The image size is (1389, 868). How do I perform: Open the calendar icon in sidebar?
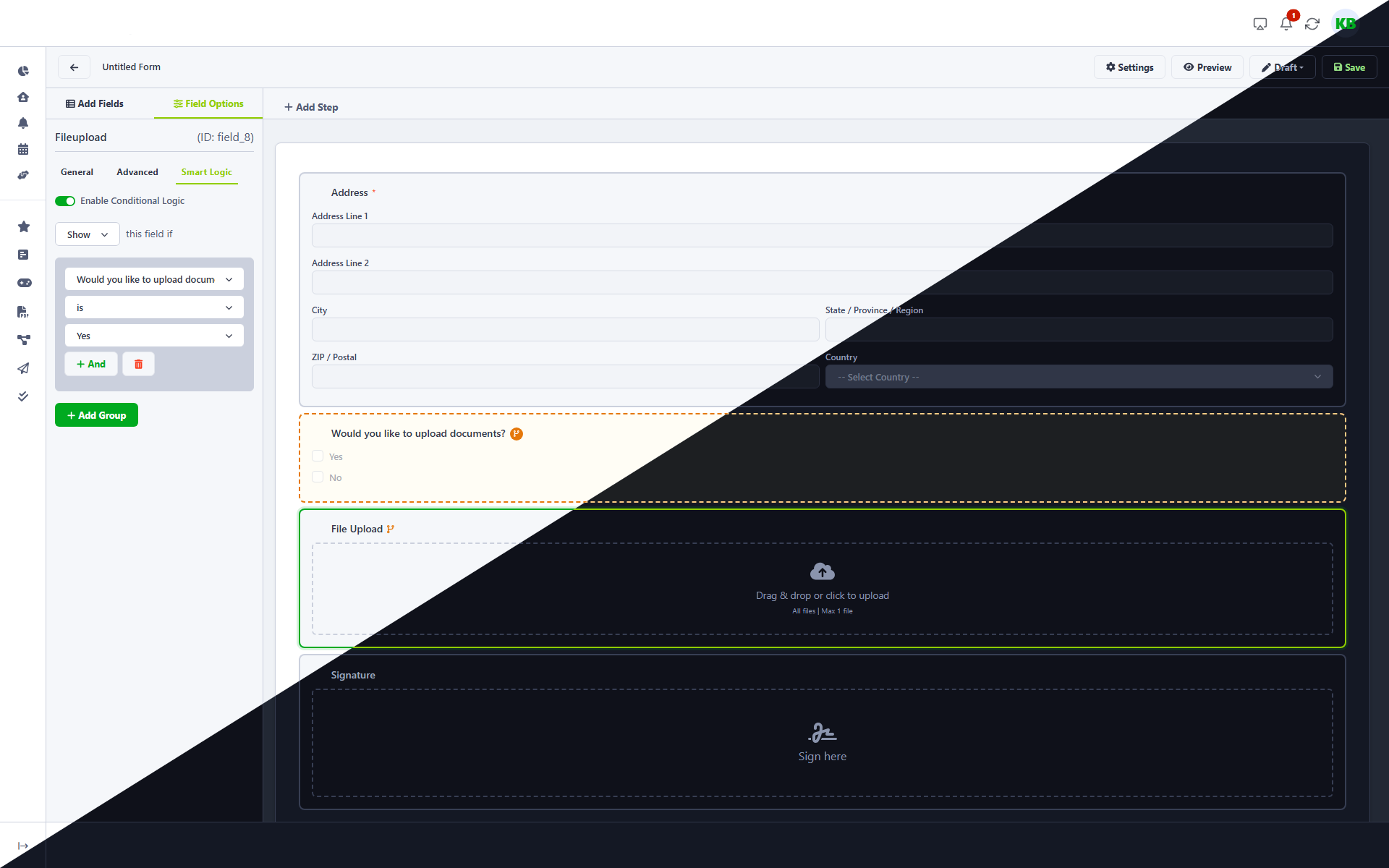(x=23, y=149)
